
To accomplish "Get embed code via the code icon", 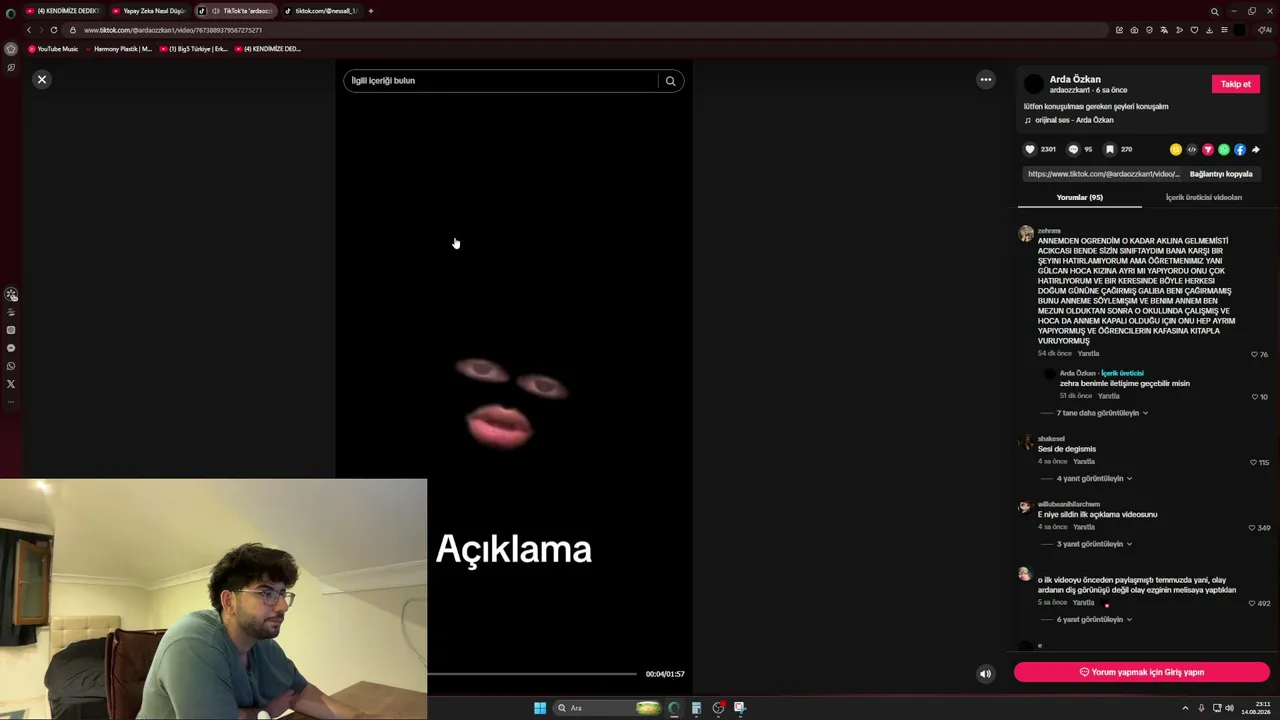I will tap(1192, 150).
